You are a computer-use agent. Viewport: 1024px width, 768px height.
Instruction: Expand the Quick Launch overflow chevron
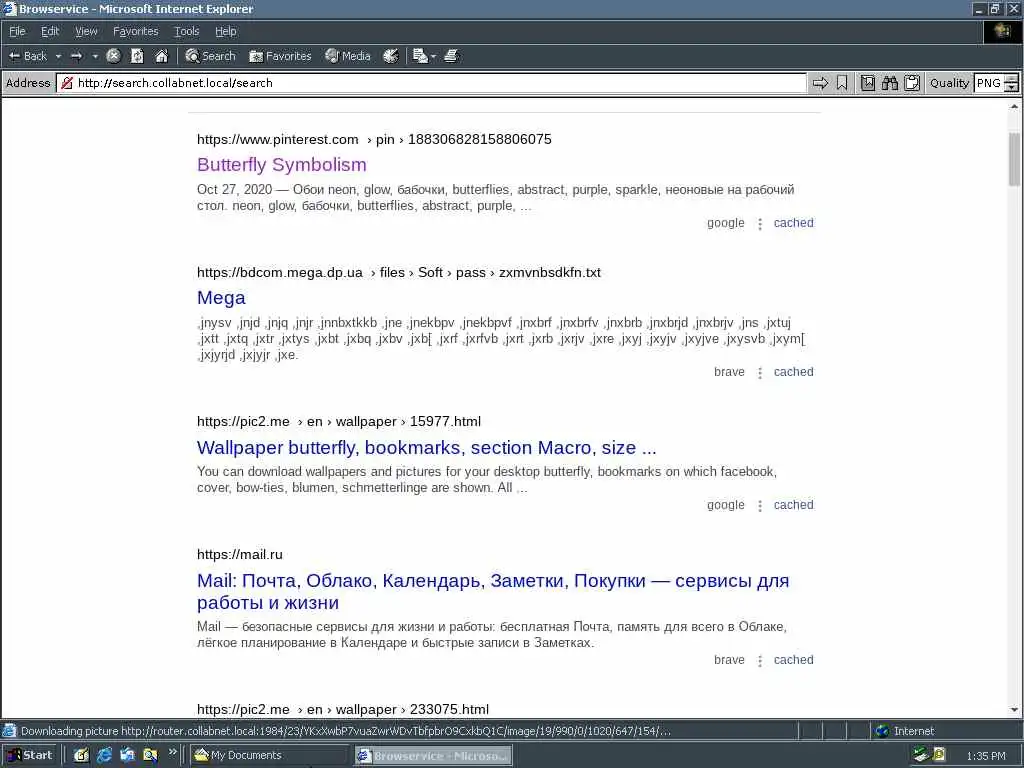click(x=172, y=753)
